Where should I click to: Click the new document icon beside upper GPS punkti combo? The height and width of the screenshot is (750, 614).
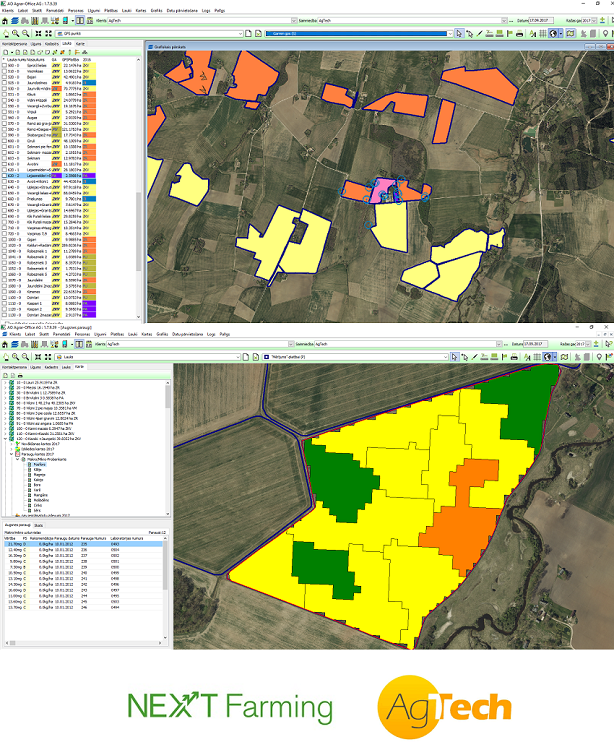[x=248, y=33]
